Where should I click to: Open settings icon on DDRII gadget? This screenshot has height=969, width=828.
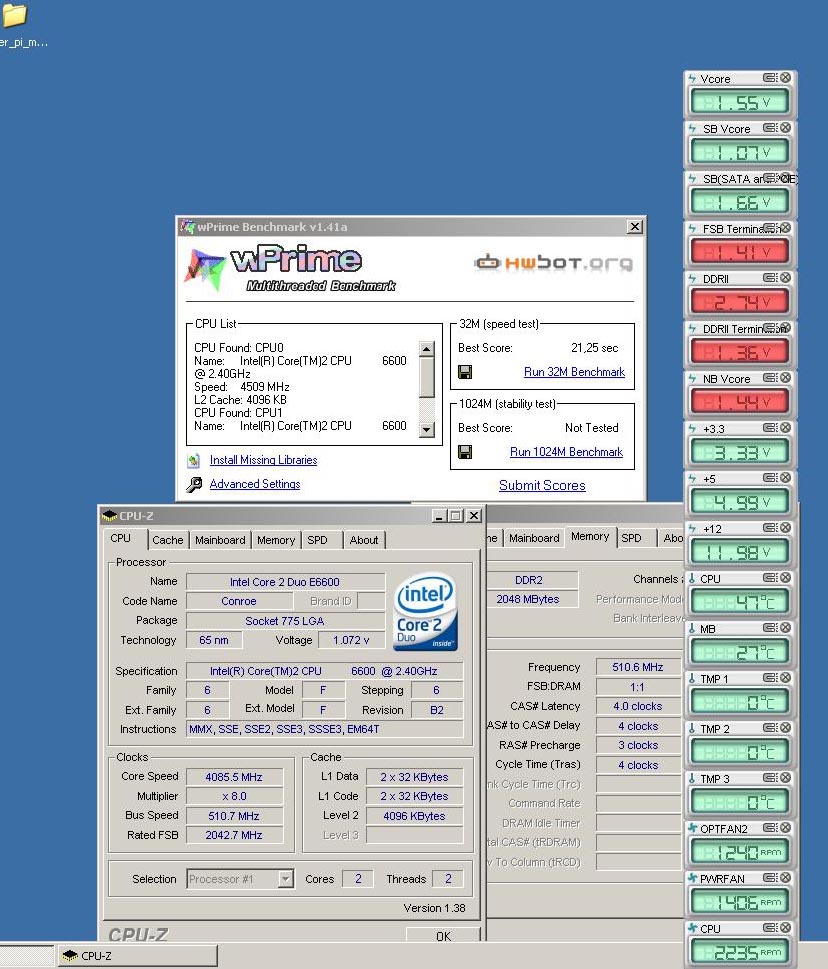tap(770, 278)
